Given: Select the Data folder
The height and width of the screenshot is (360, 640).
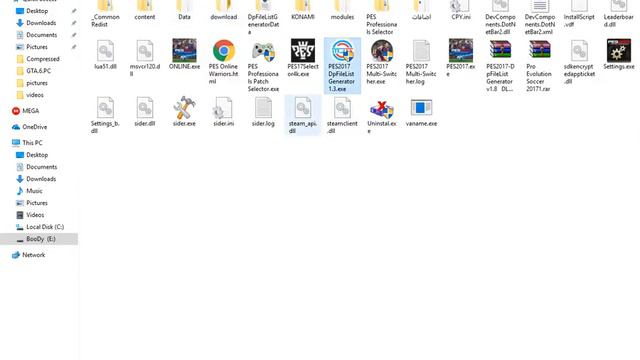Looking at the screenshot, I should click(184, 10).
